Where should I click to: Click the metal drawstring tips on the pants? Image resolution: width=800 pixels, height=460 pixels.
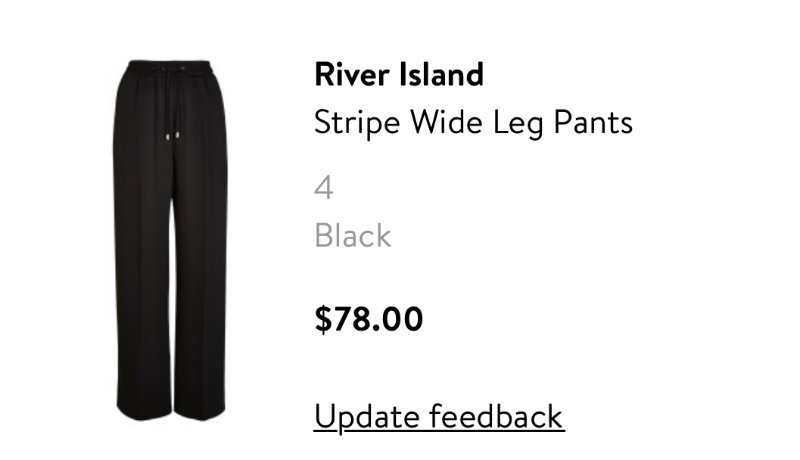pos(172,136)
